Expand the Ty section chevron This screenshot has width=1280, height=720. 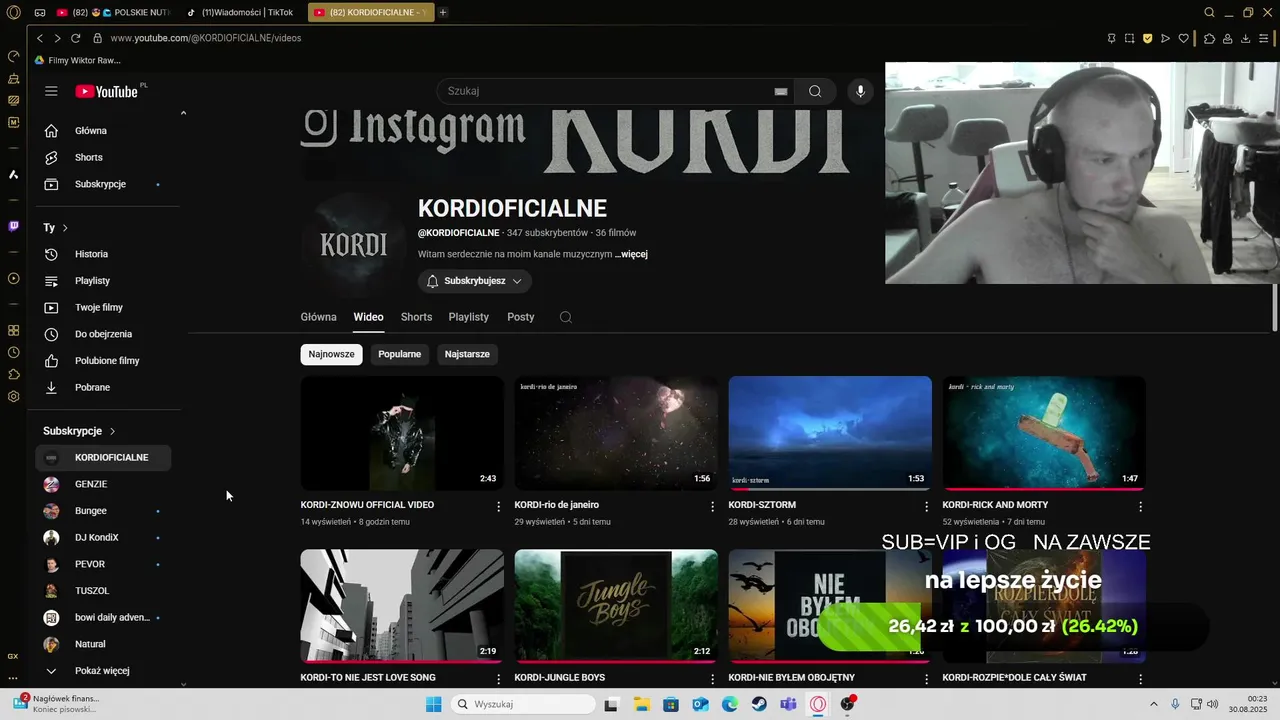(65, 228)
